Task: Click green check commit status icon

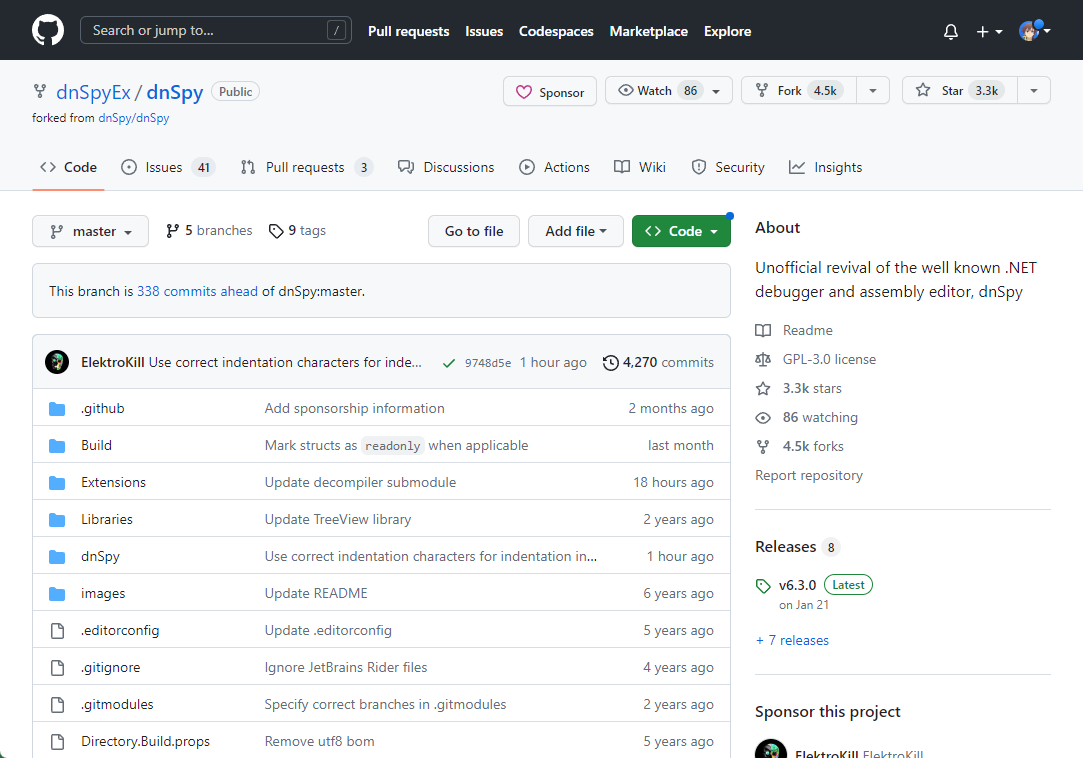Action: (x=449, y=363)
